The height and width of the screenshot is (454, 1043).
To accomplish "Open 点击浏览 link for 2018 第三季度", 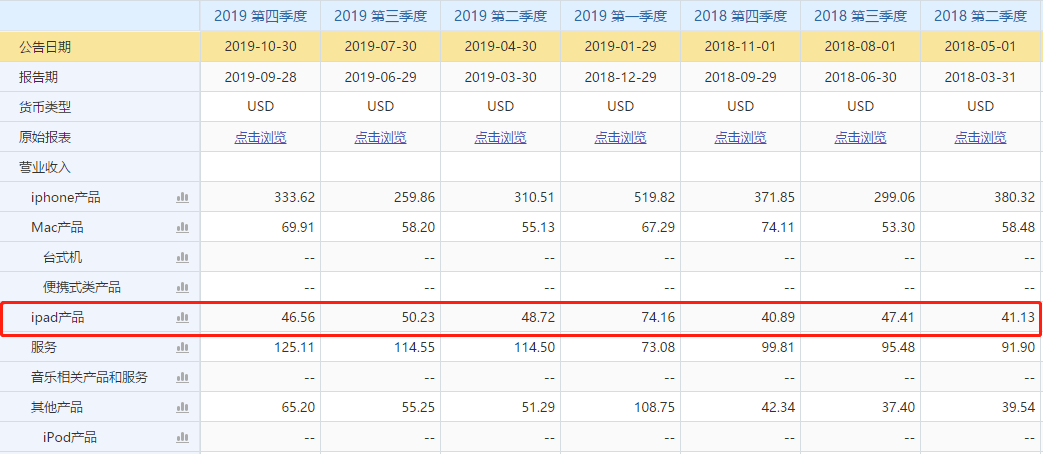I will (x=861, y=138).
